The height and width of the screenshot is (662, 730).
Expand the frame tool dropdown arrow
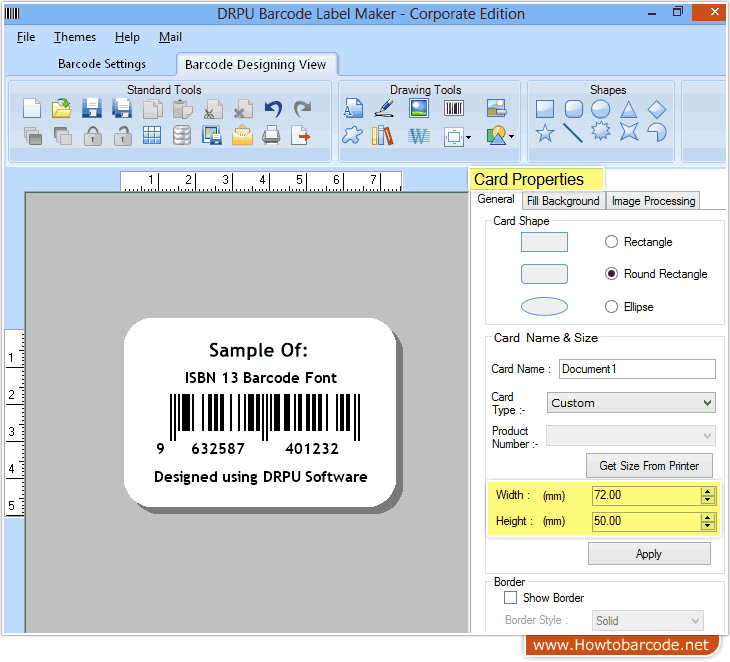[468, 137]
